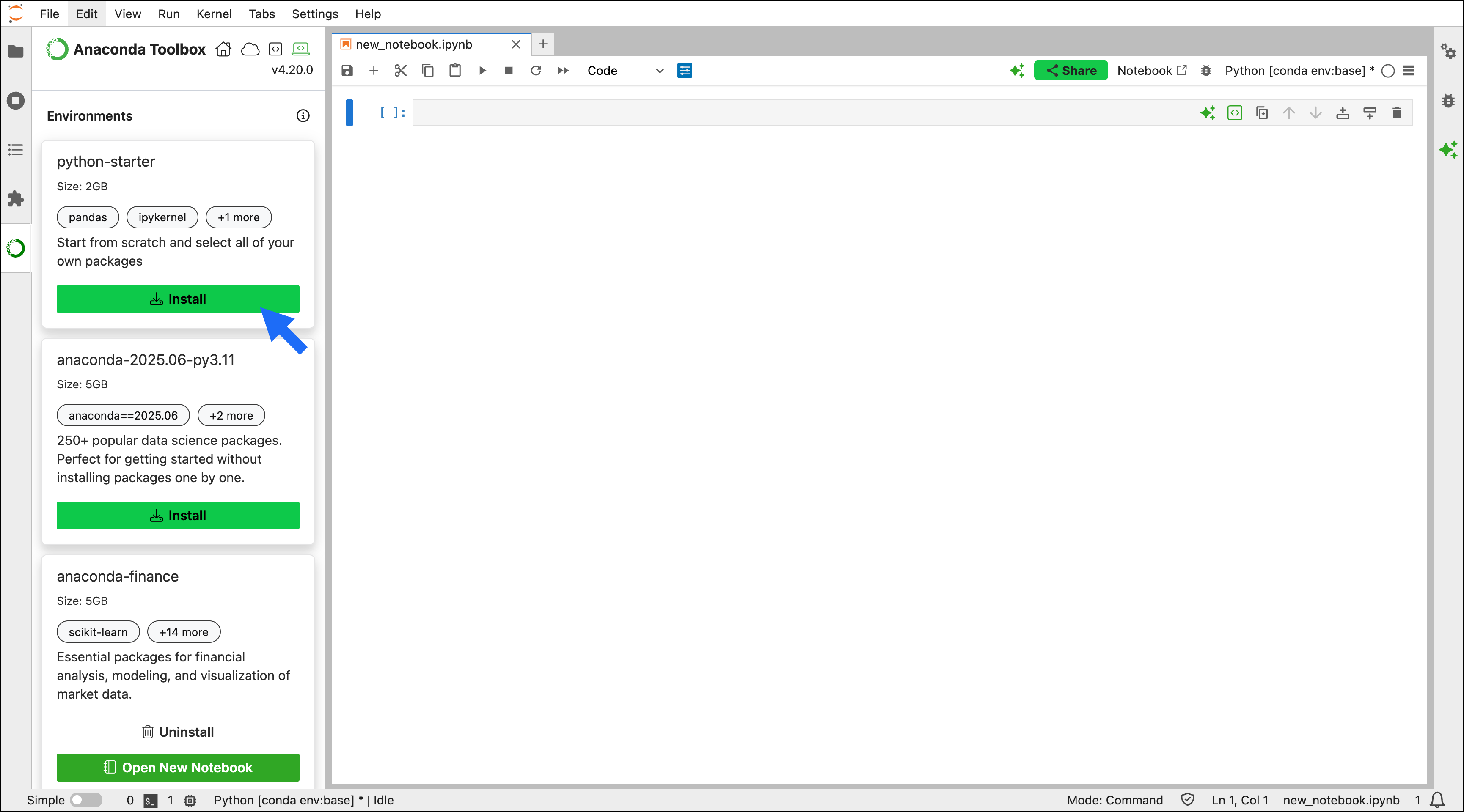
Task: Open the Kernel menu
Action: pos(214,14)
